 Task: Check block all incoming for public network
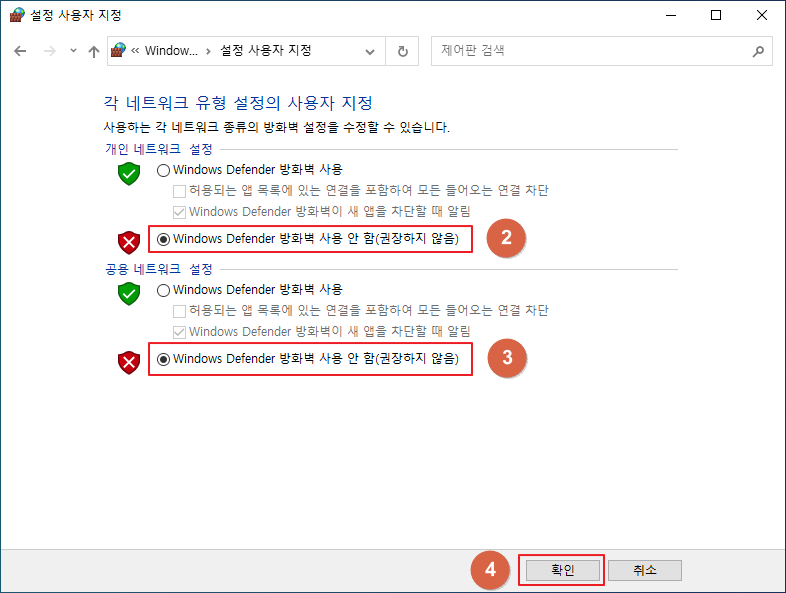179,311
